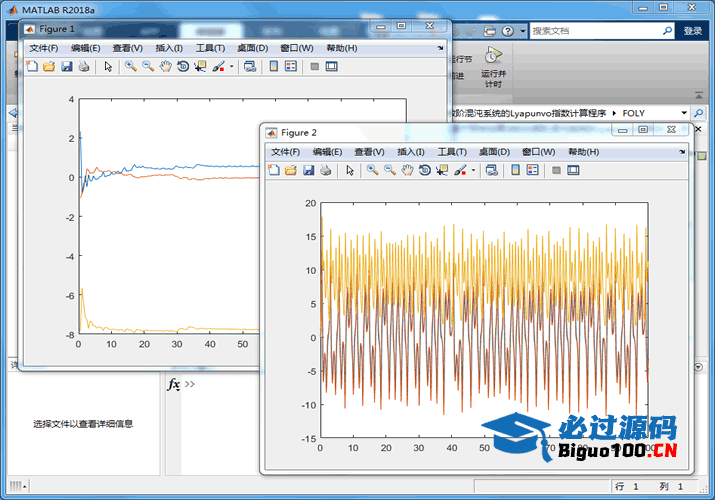The image size is (715, 500).
Task: Select Rotate 3D tool in Figure 2
Action: coord(425,170)
